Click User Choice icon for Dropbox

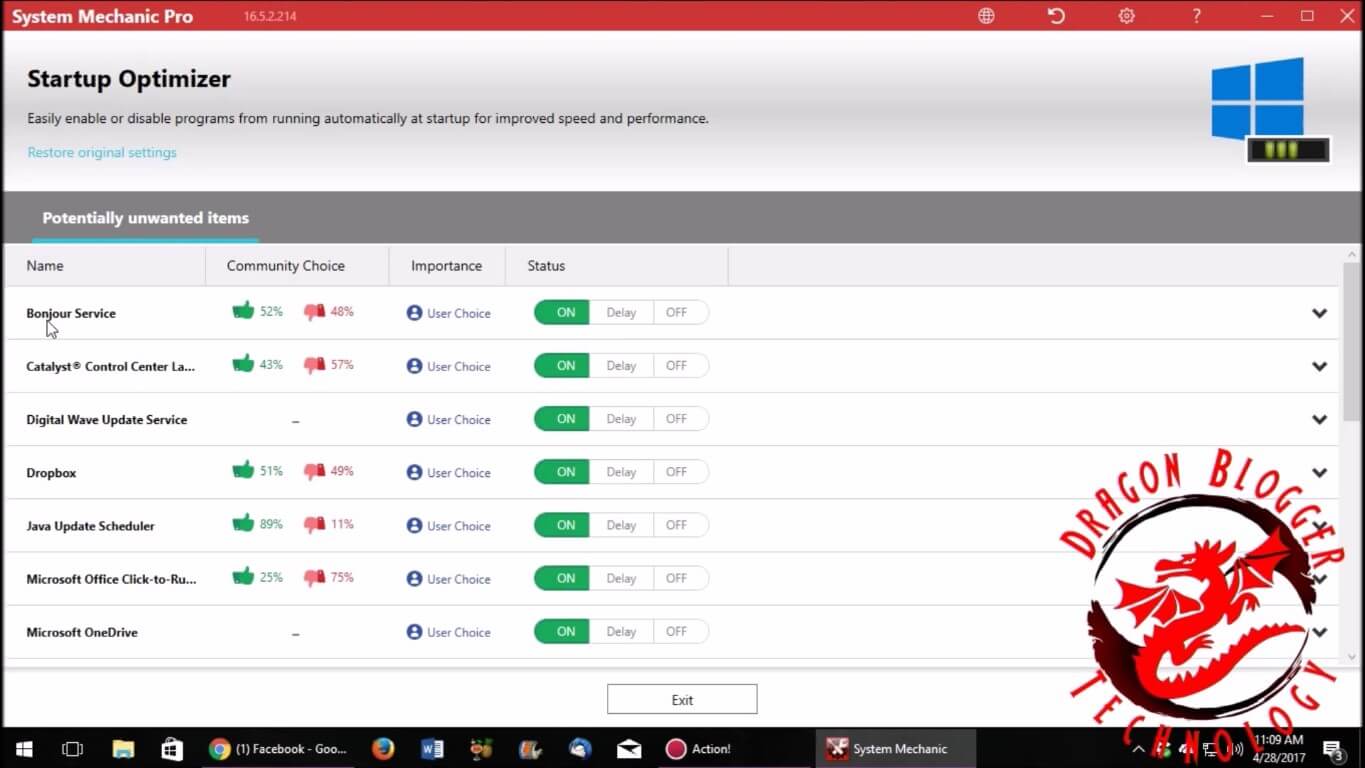coord(414,472)
